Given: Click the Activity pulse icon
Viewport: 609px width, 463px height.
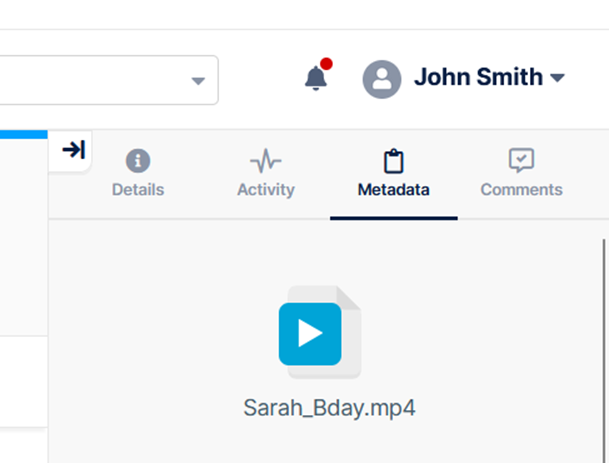Looking at the screenshot, I should pos(265,161).
